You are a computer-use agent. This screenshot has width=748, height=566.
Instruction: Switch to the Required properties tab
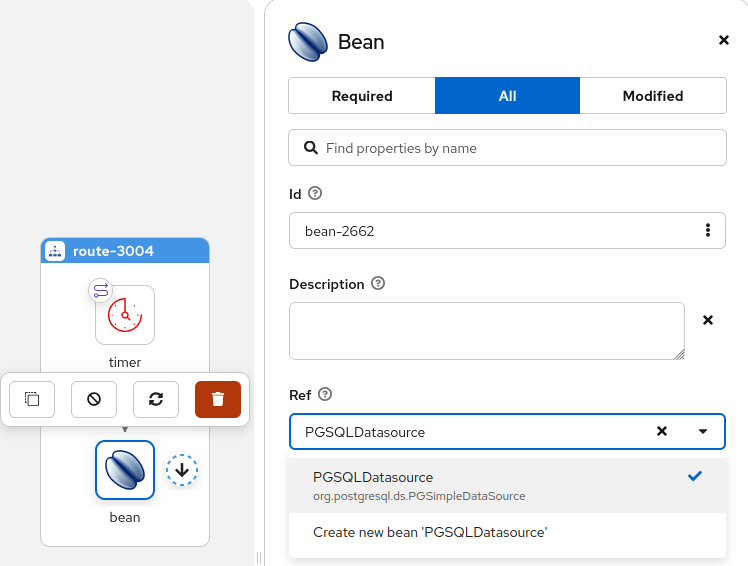tap(362, 96)
